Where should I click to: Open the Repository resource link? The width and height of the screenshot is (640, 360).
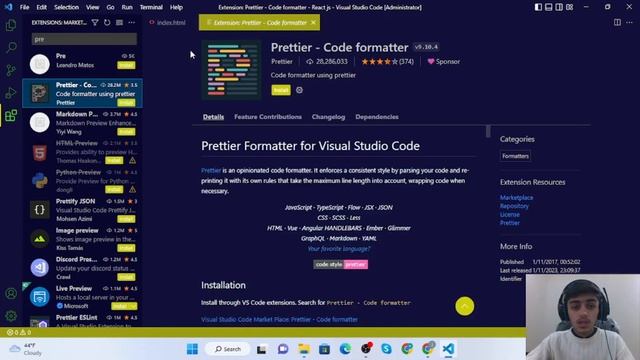(x=514, y=206)
